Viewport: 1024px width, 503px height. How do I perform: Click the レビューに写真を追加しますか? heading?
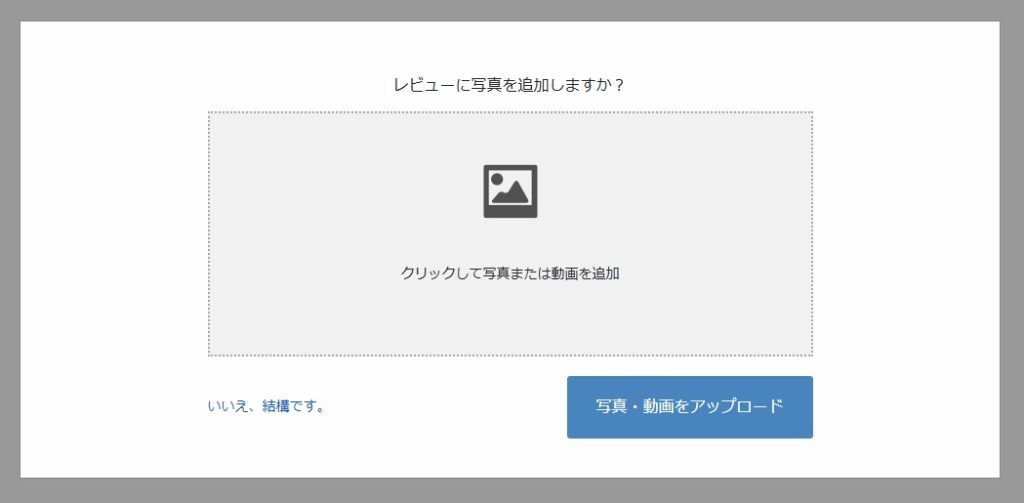(x=509, y=86)
